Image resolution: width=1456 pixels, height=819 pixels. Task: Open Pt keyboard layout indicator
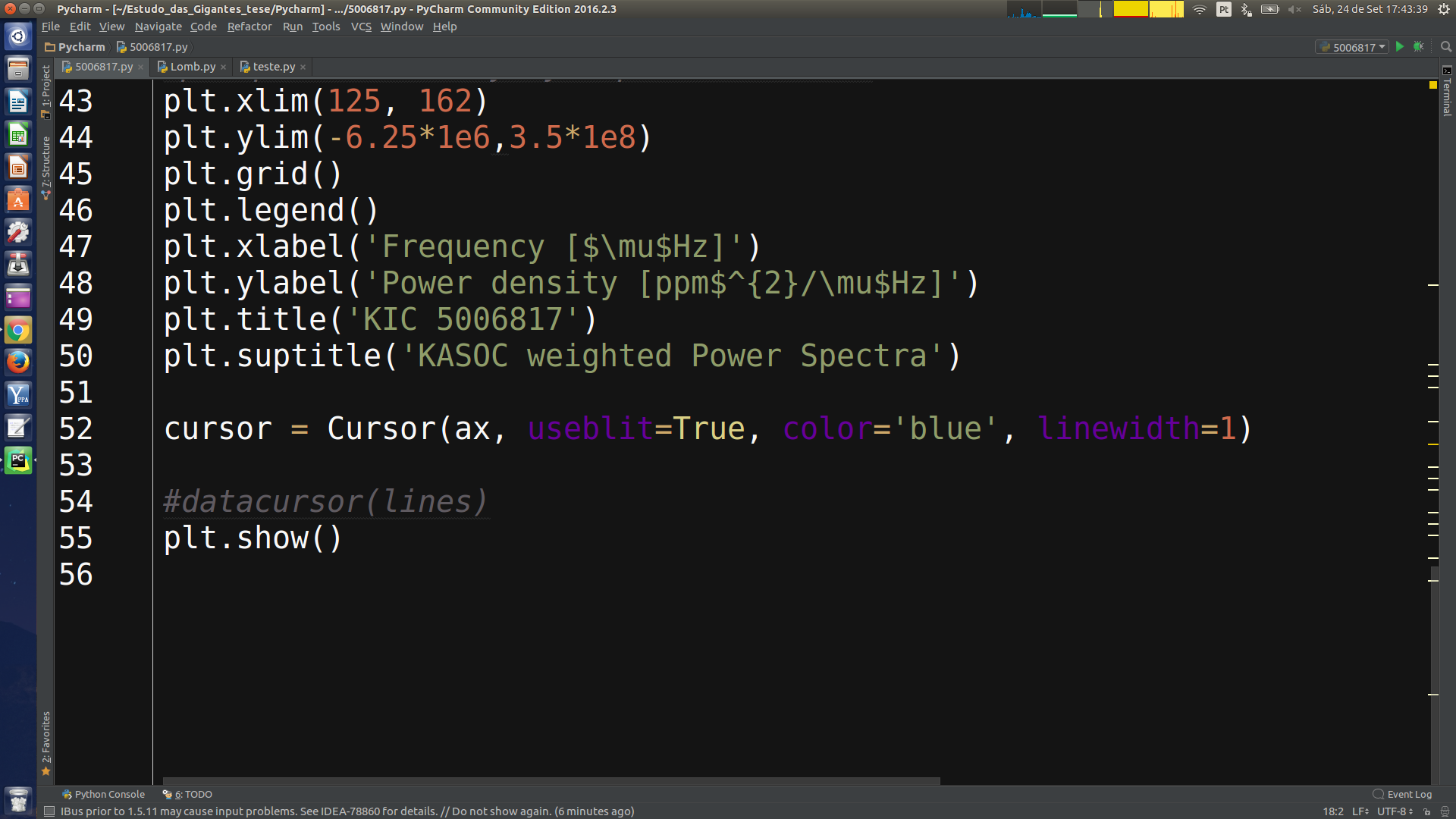point(1224,9)
